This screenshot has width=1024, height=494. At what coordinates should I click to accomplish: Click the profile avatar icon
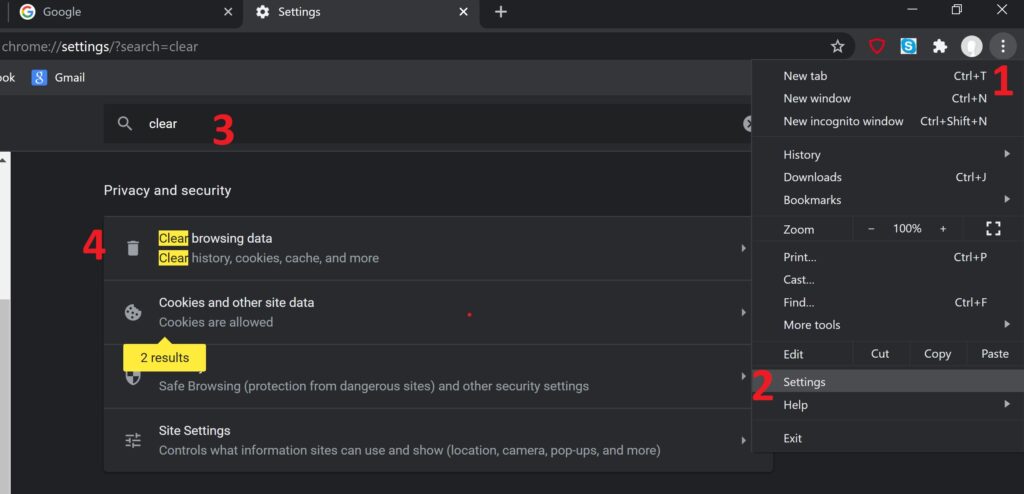point(971,46)
